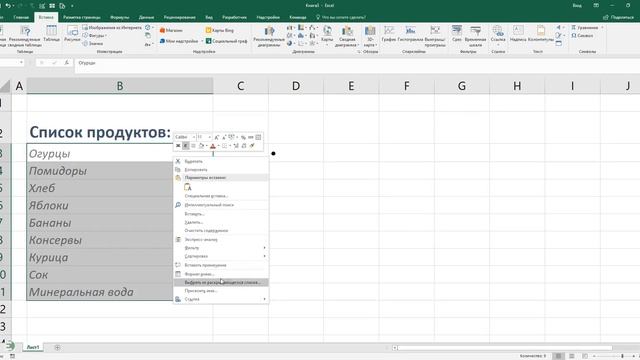The height and width of the screenshot is (360, 640).
Task: Insert a Выигрыш/проигрыш sparkline
Action: pos(435,36)
